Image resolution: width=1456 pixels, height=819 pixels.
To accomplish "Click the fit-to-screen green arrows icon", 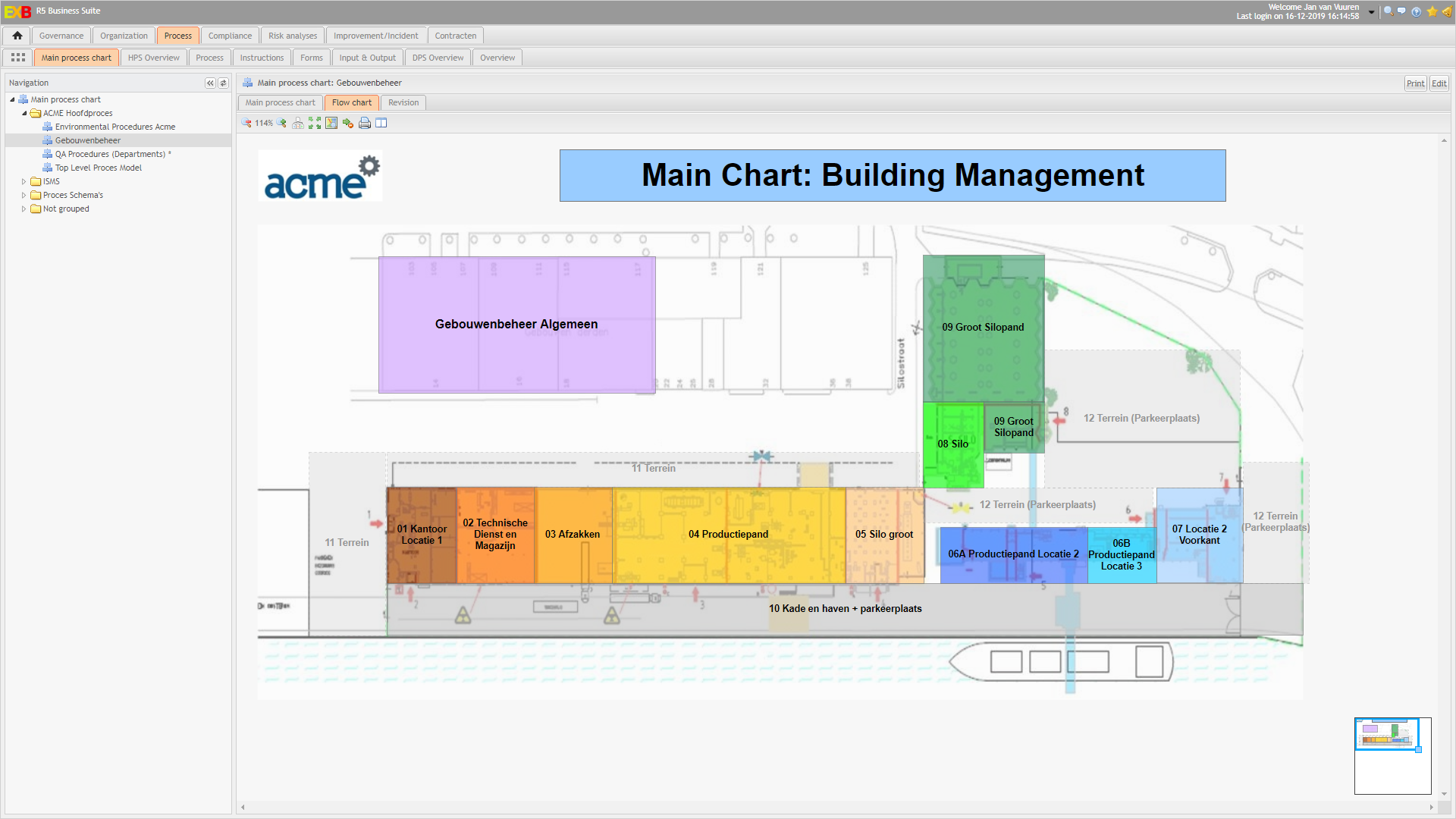I will pyautogui.click(x=315, y=123).
